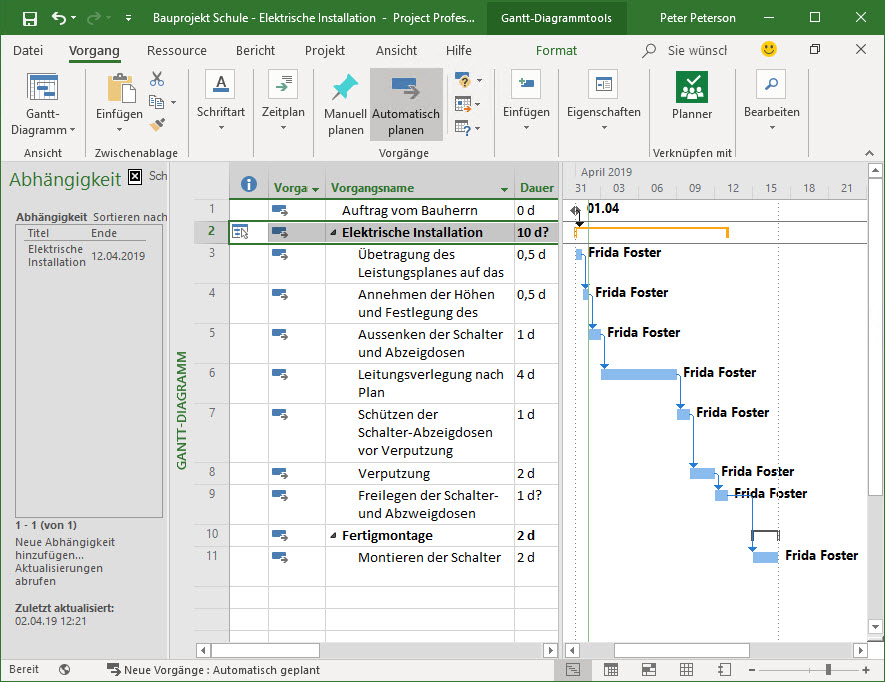Click the Planner button
Image resolution: width=885 pixels, height=682 pixels.
point(692,95)
